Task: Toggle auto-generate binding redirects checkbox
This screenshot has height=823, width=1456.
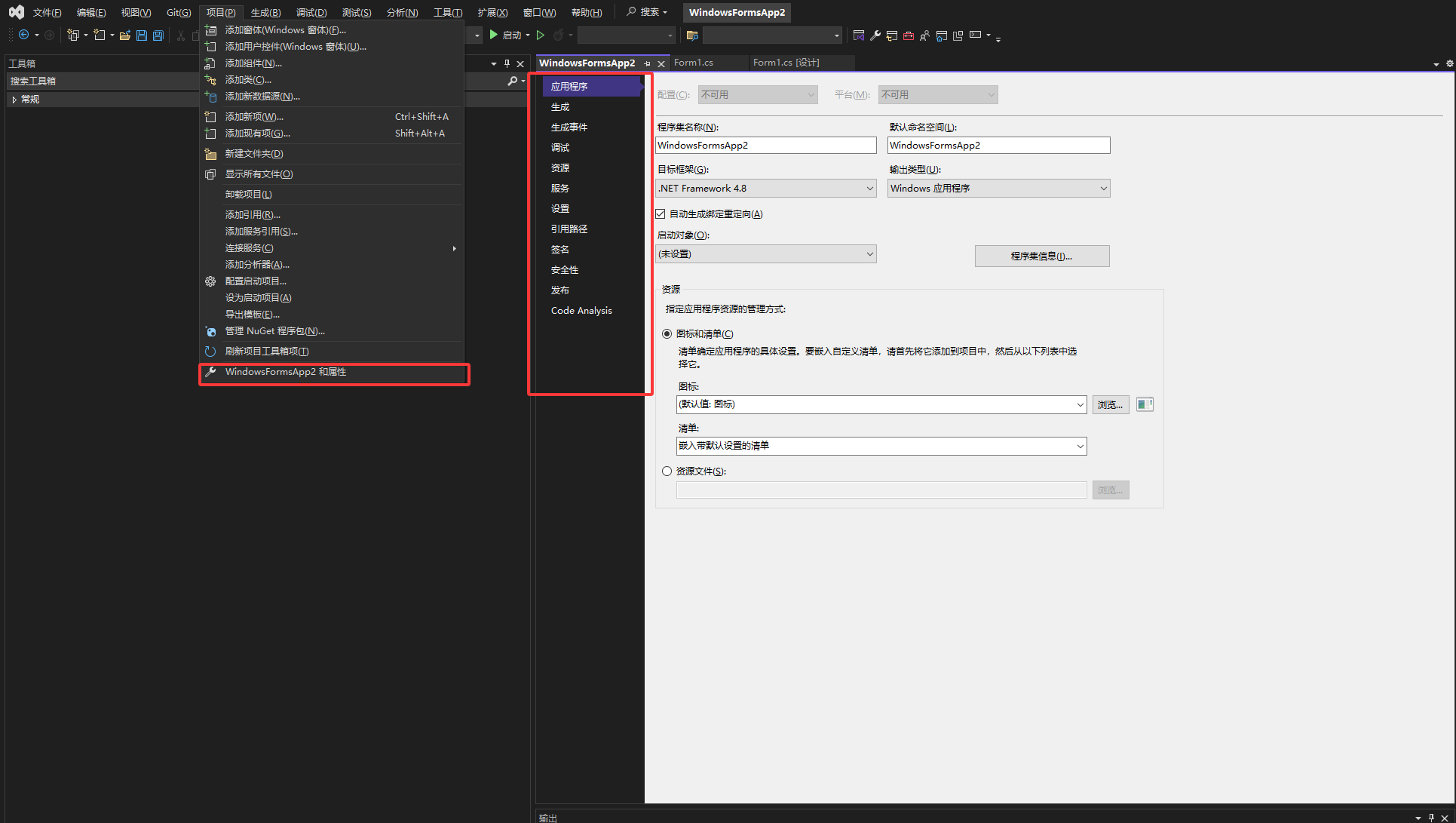Action: pyautogui.click(x=661, y=214)
